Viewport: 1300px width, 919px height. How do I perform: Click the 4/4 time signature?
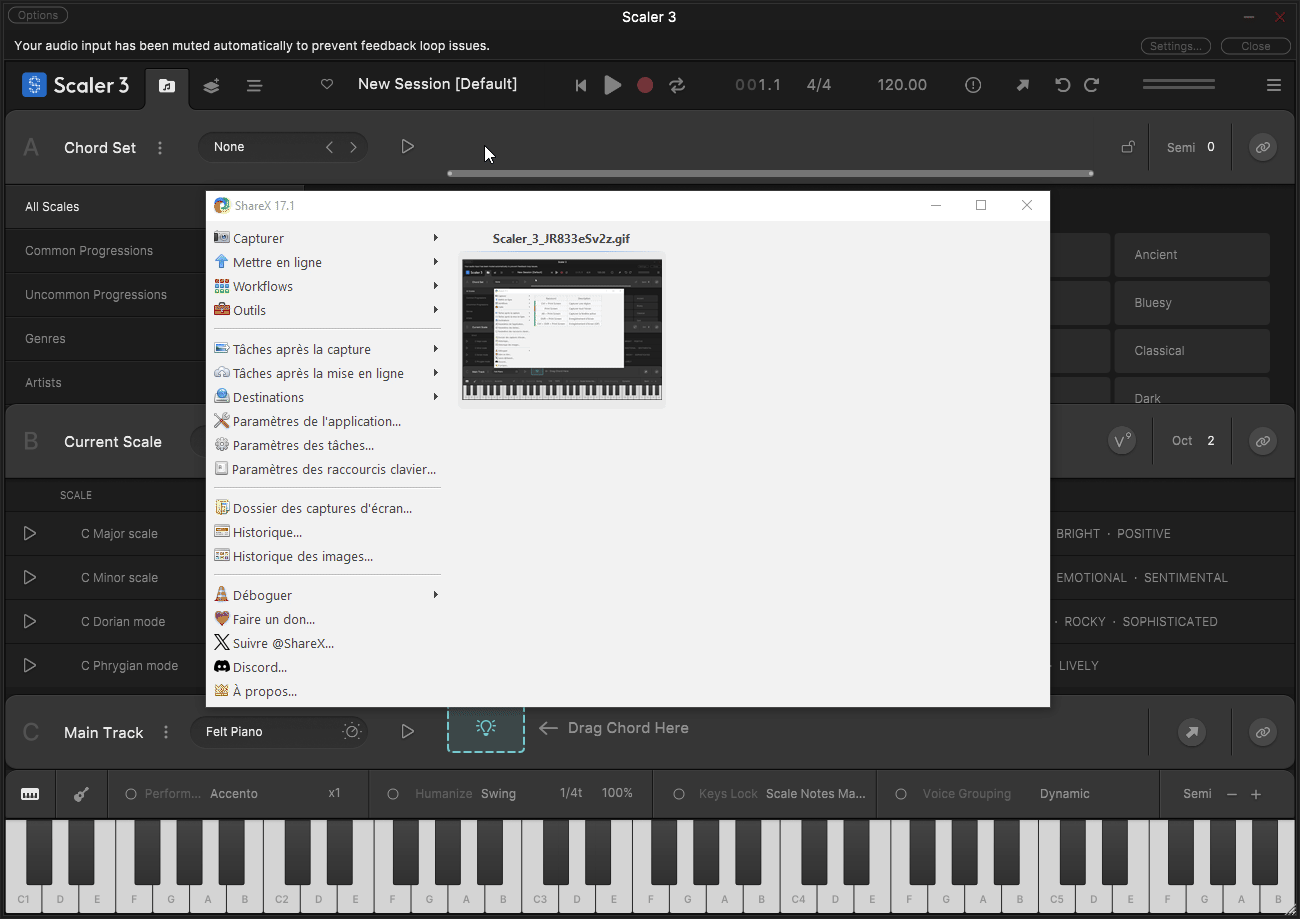(x=819, y=85)
